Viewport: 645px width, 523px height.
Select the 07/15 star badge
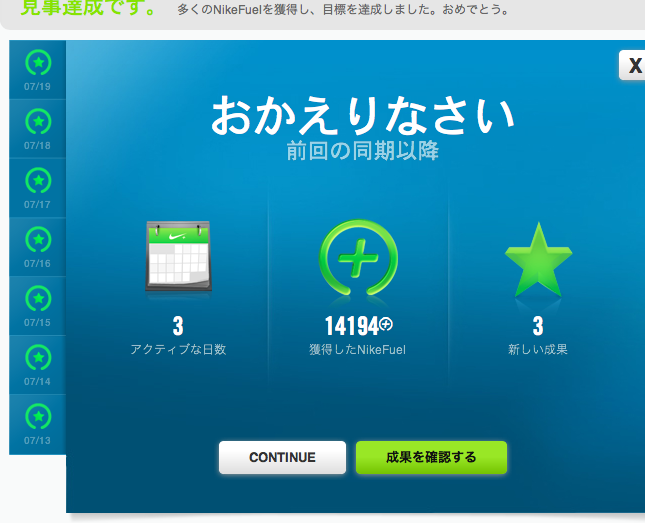(x=37, y=299)
